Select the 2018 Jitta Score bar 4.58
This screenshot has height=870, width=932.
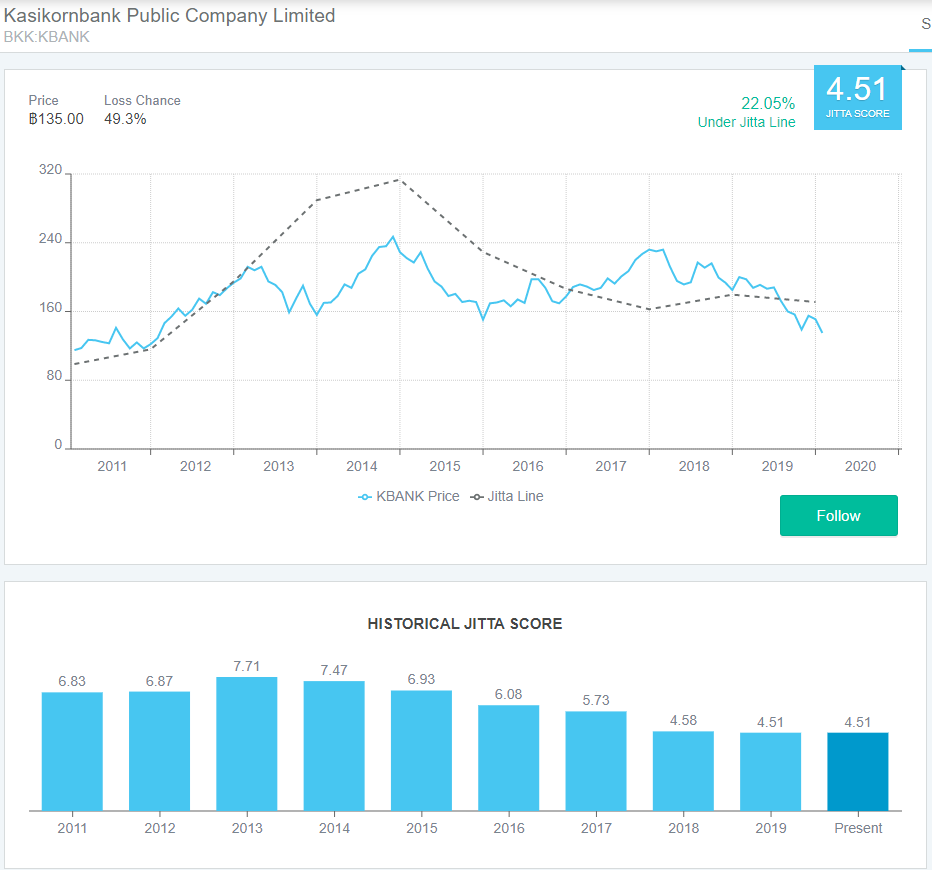pyautogui.click(x=684, y=771)
